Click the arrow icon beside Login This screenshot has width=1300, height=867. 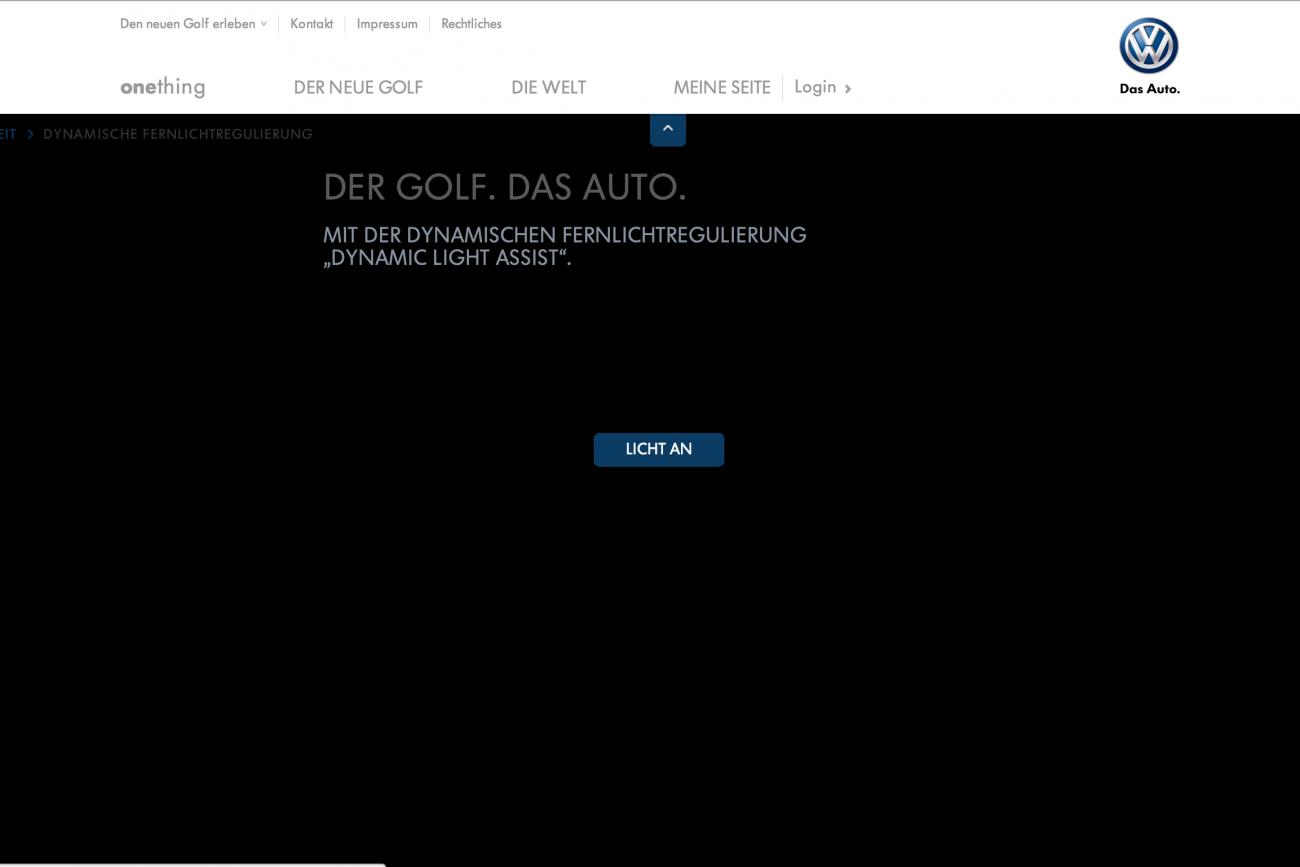(848, 89)
